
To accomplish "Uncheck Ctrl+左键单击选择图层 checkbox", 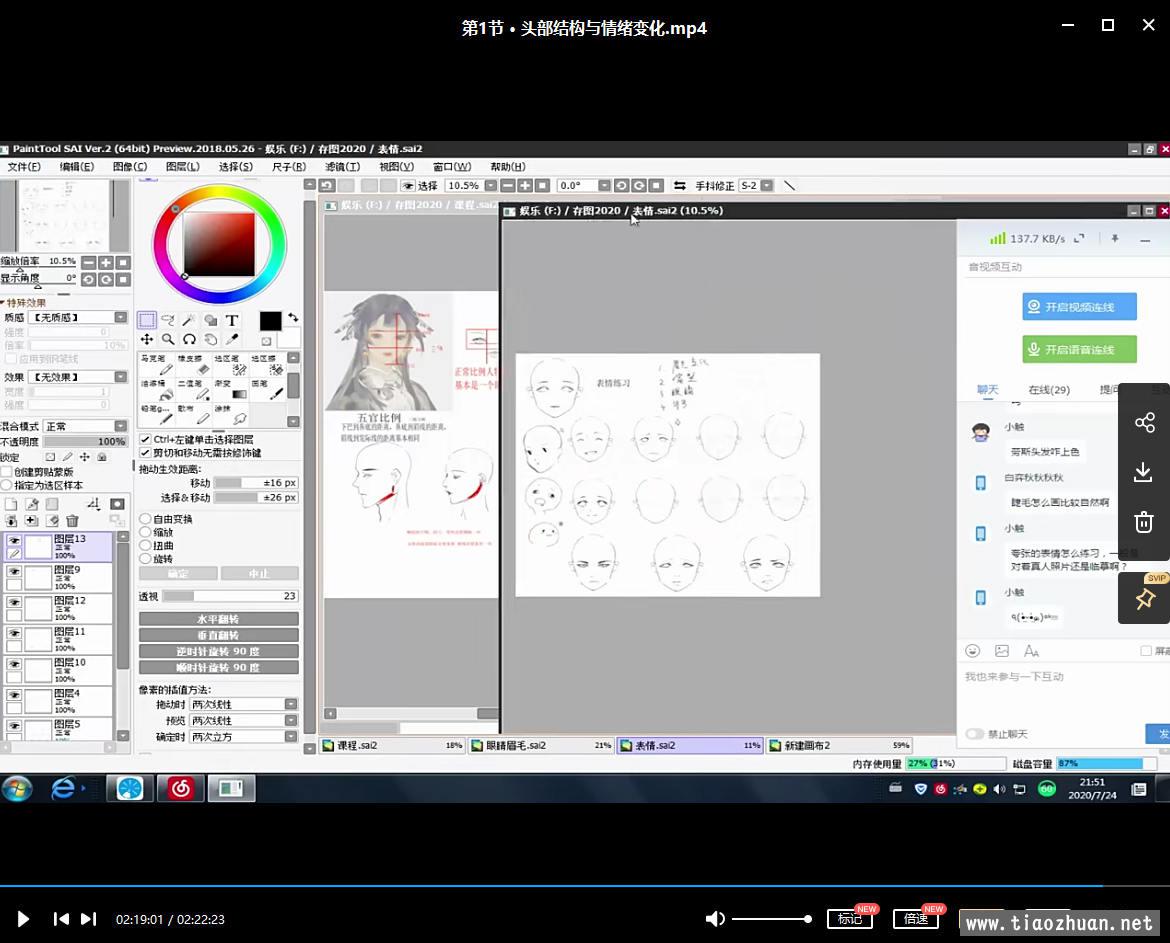I will [146, 439].
